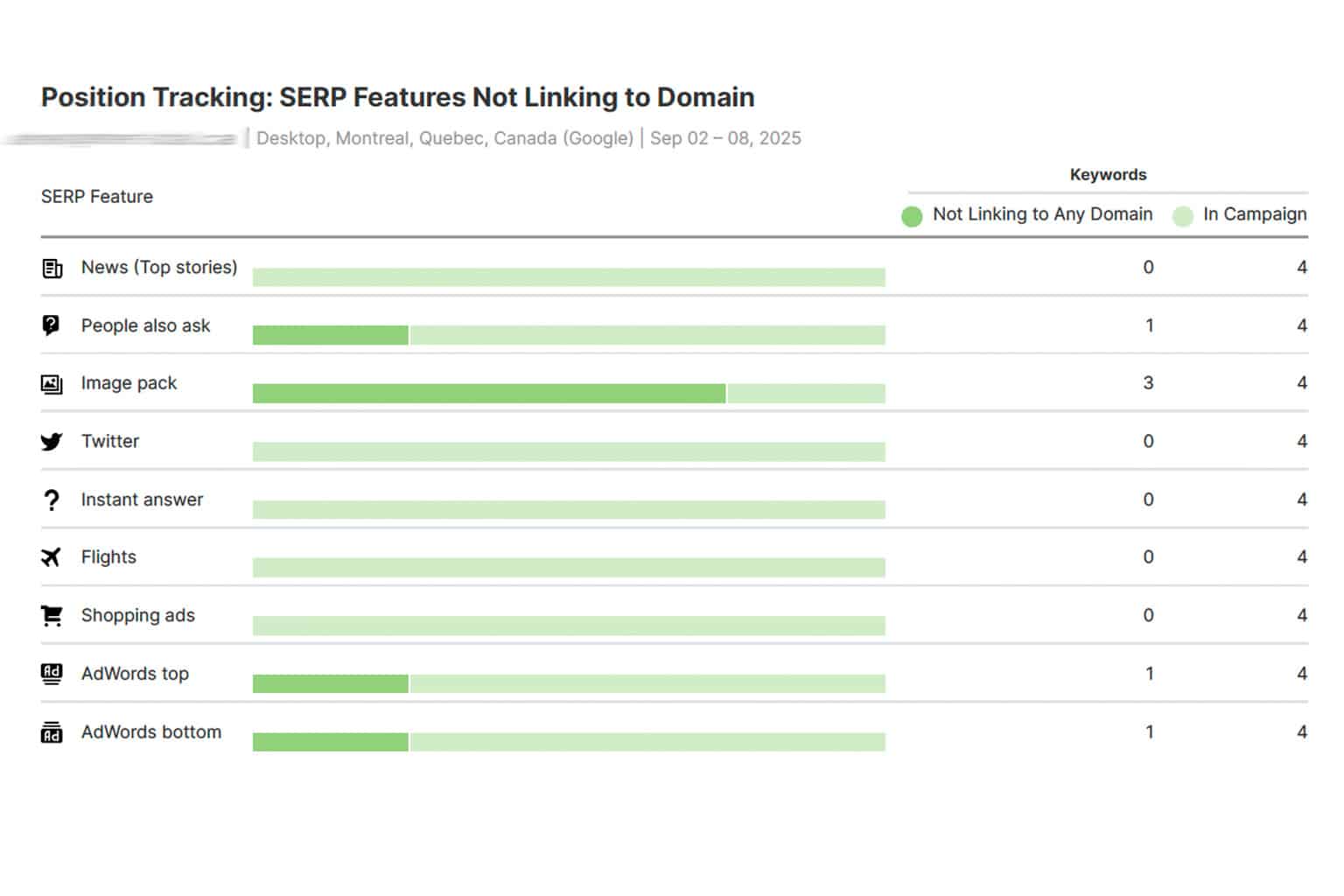1344x896 pixels.
Task: Select the Flights airplane icon
Action: tap(52, 557)
